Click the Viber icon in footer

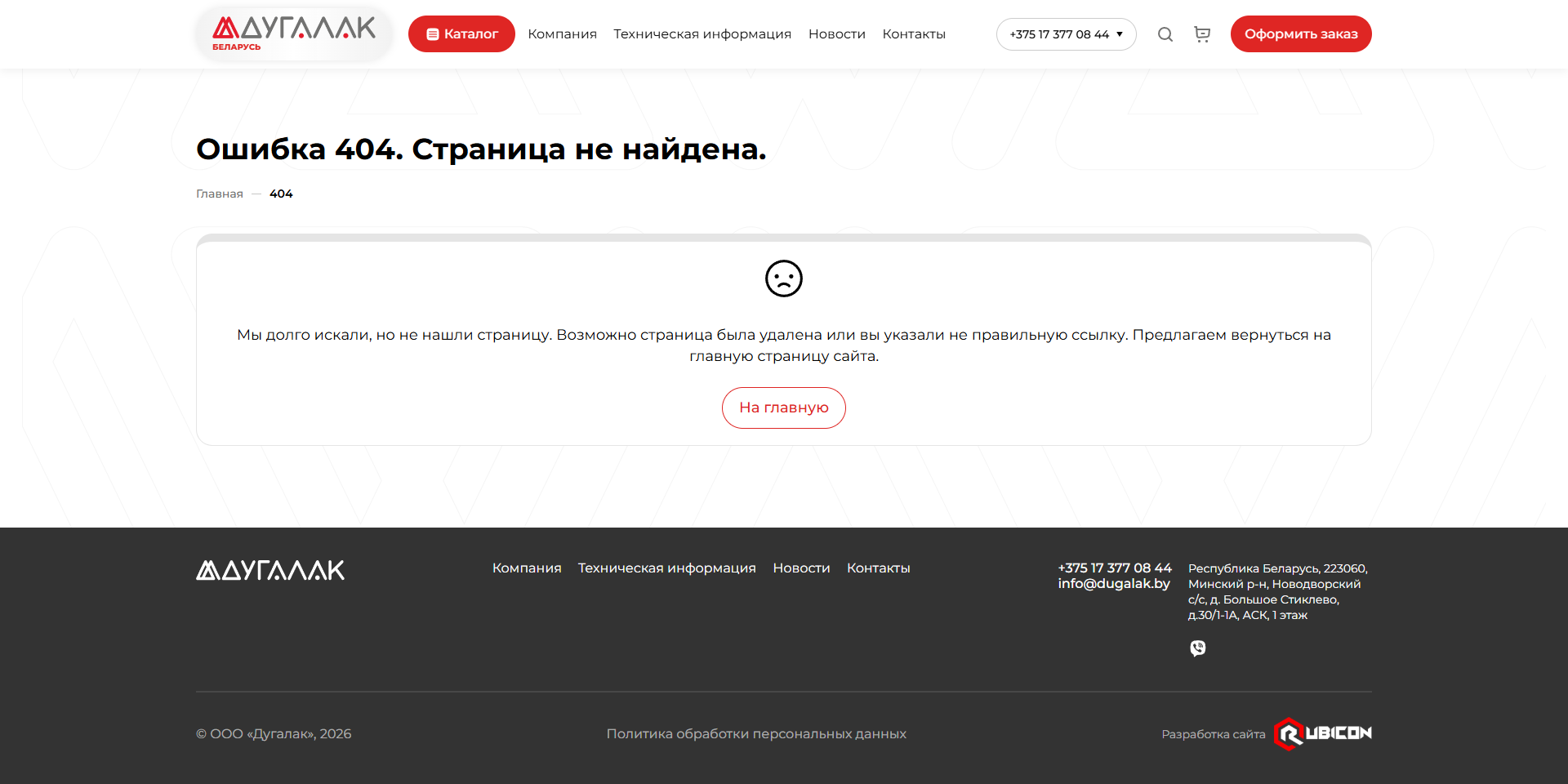[1197, 648]
